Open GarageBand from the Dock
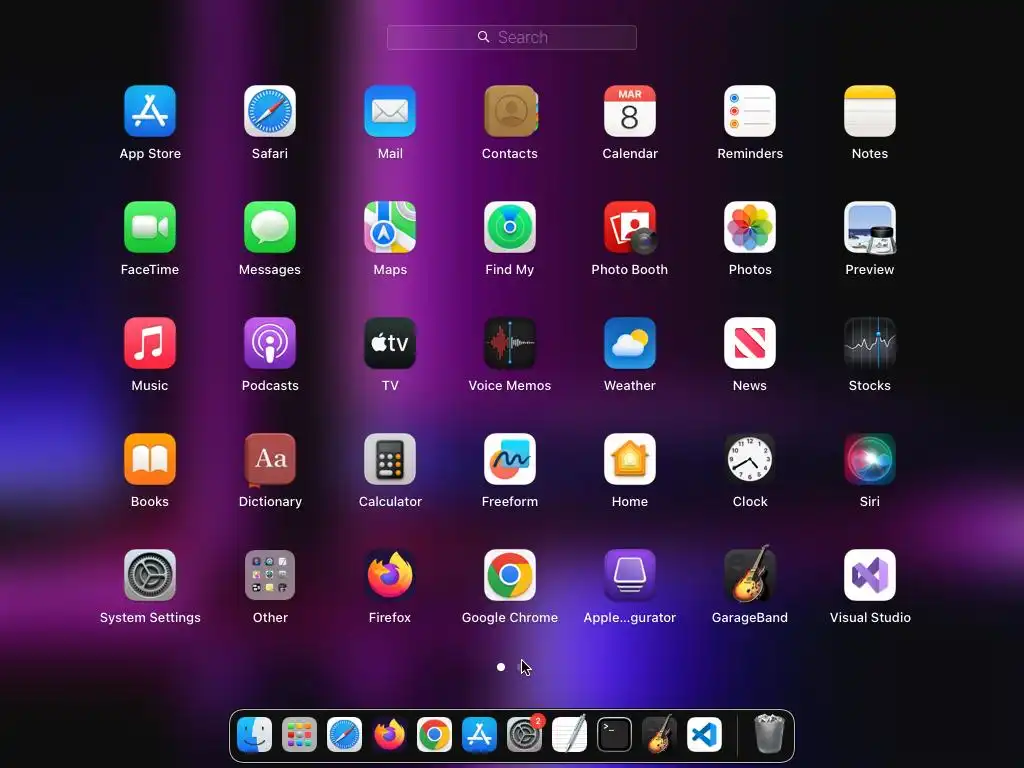 coord(660,735)
